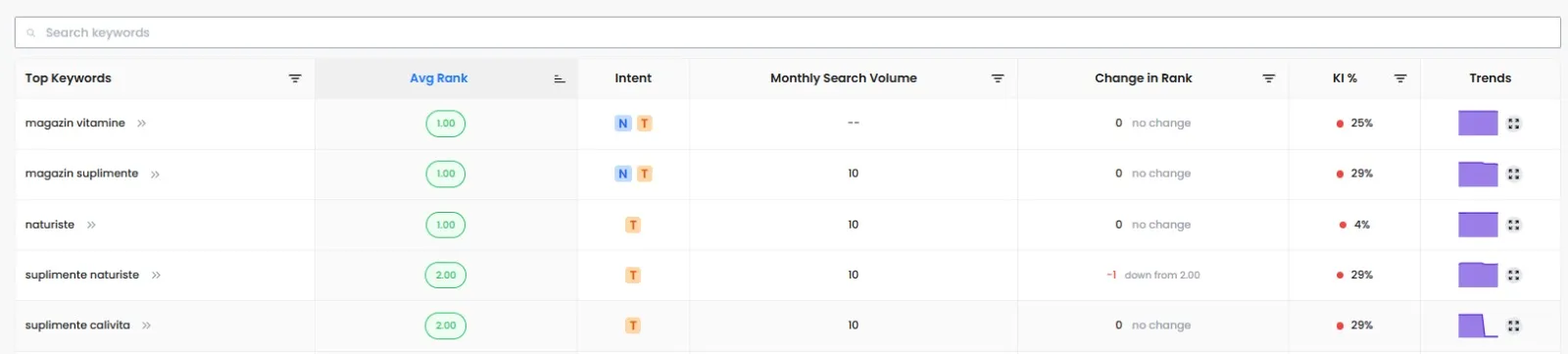Click the N intent badge for magazin vitamine
Viewport: 1568px width, 354px height.
pyautogui.click(x=623, y=124)
